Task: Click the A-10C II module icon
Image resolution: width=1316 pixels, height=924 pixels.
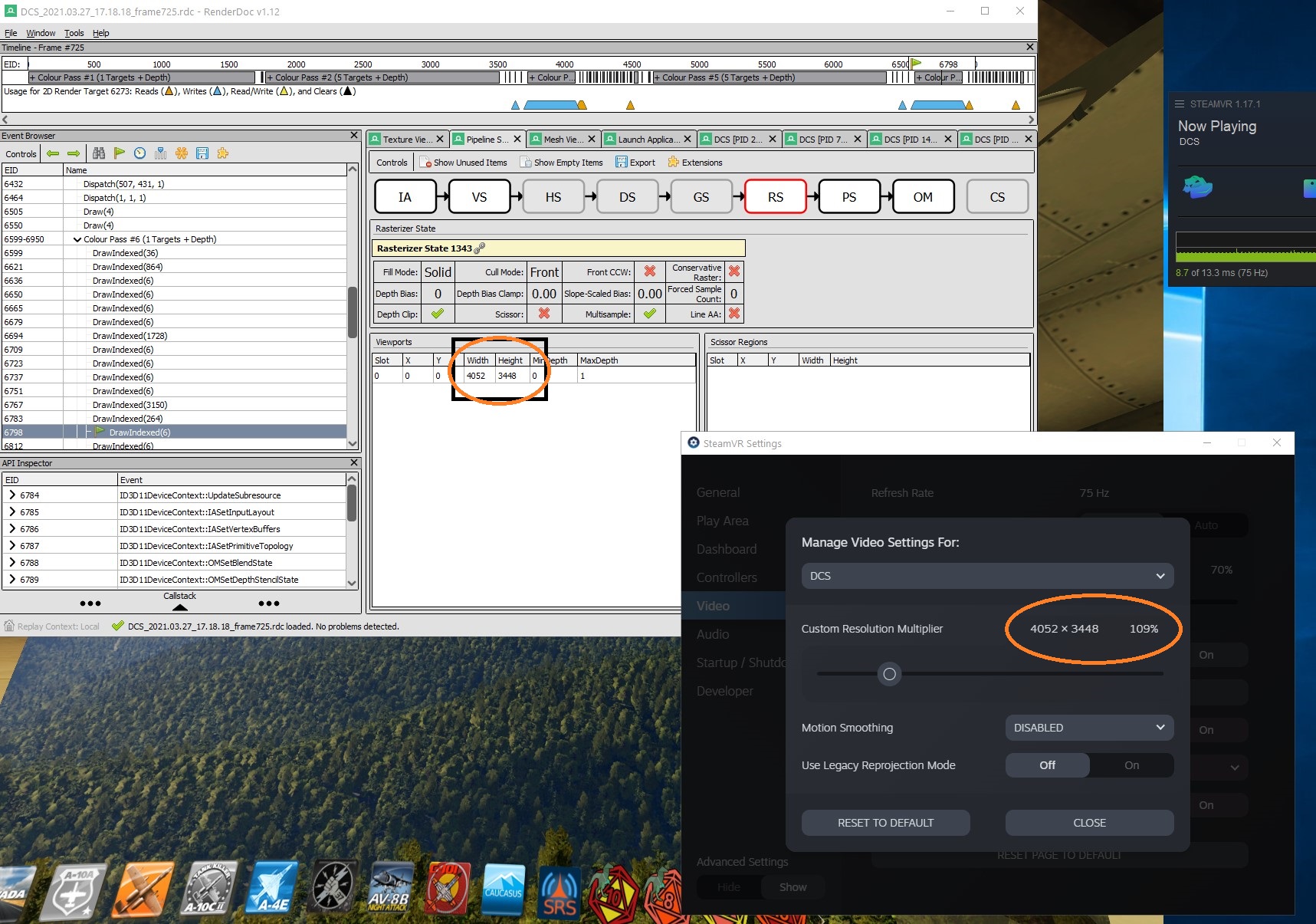Action: pyautogui.click(x=207, y=888)
